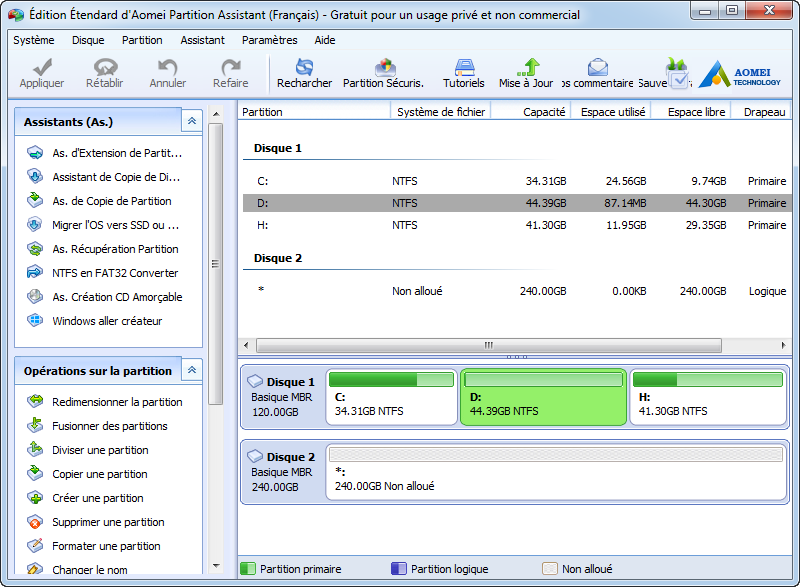Select the C: partition row

coord(517,181)
